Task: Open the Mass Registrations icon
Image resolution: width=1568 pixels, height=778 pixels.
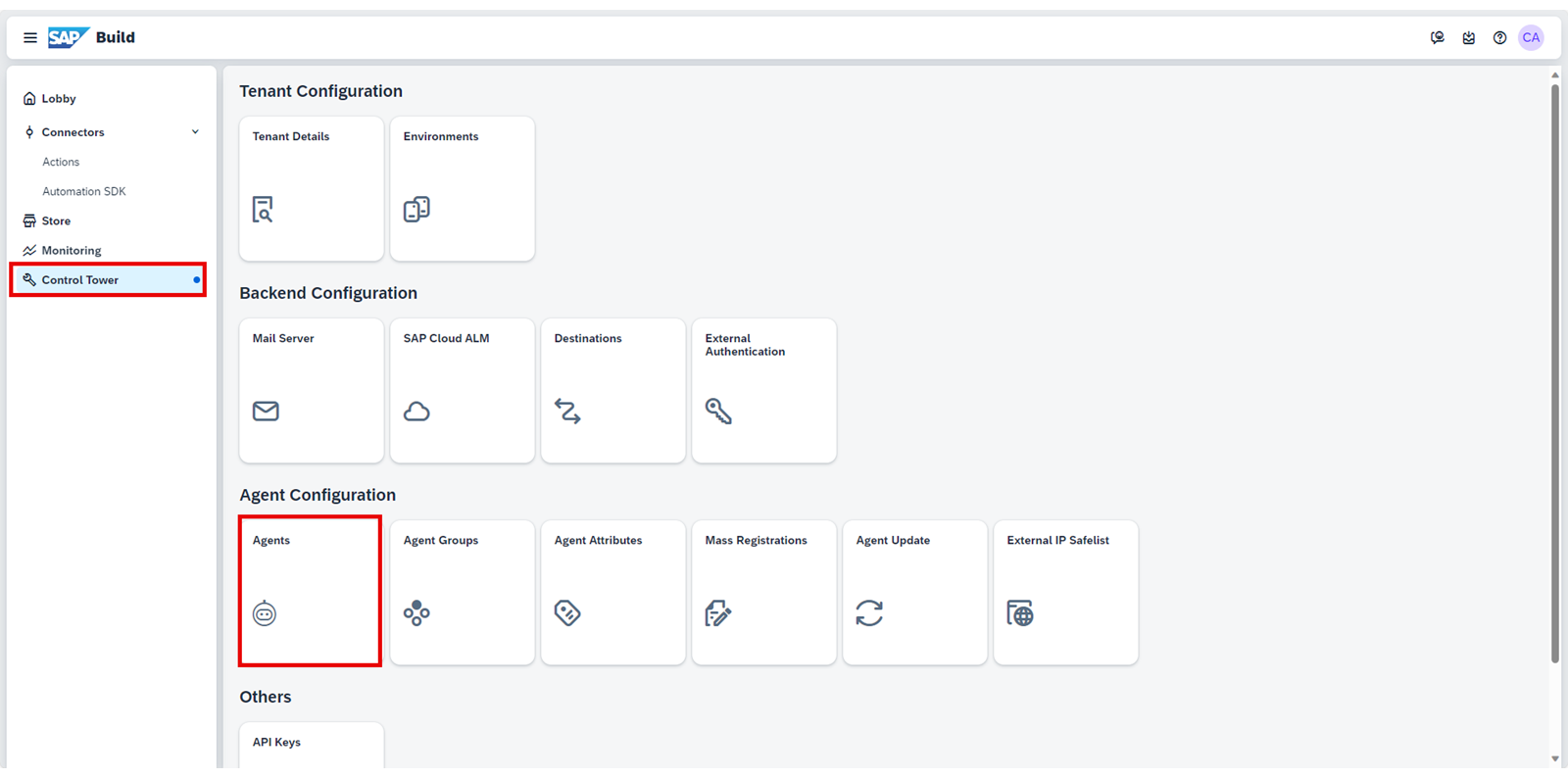Action: 718,613
